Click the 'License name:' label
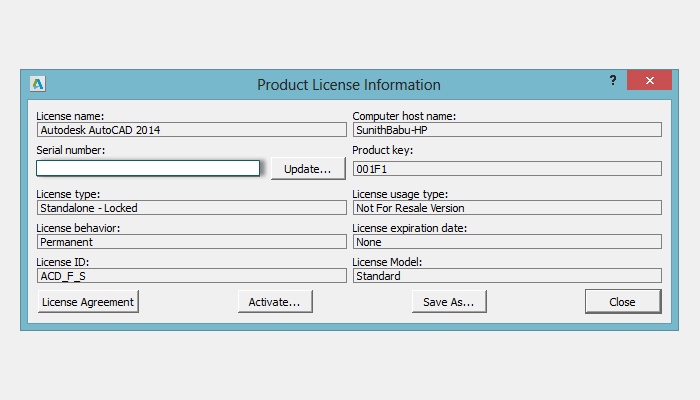 pos(70,116)
